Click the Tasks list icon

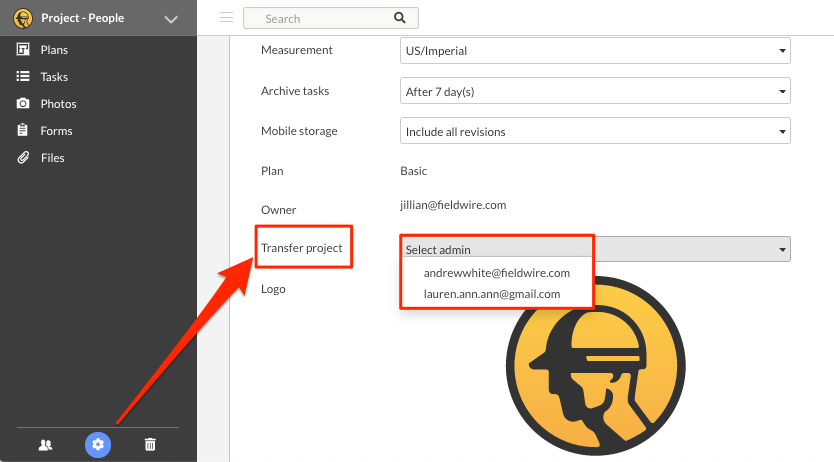(x=23, y=77)
